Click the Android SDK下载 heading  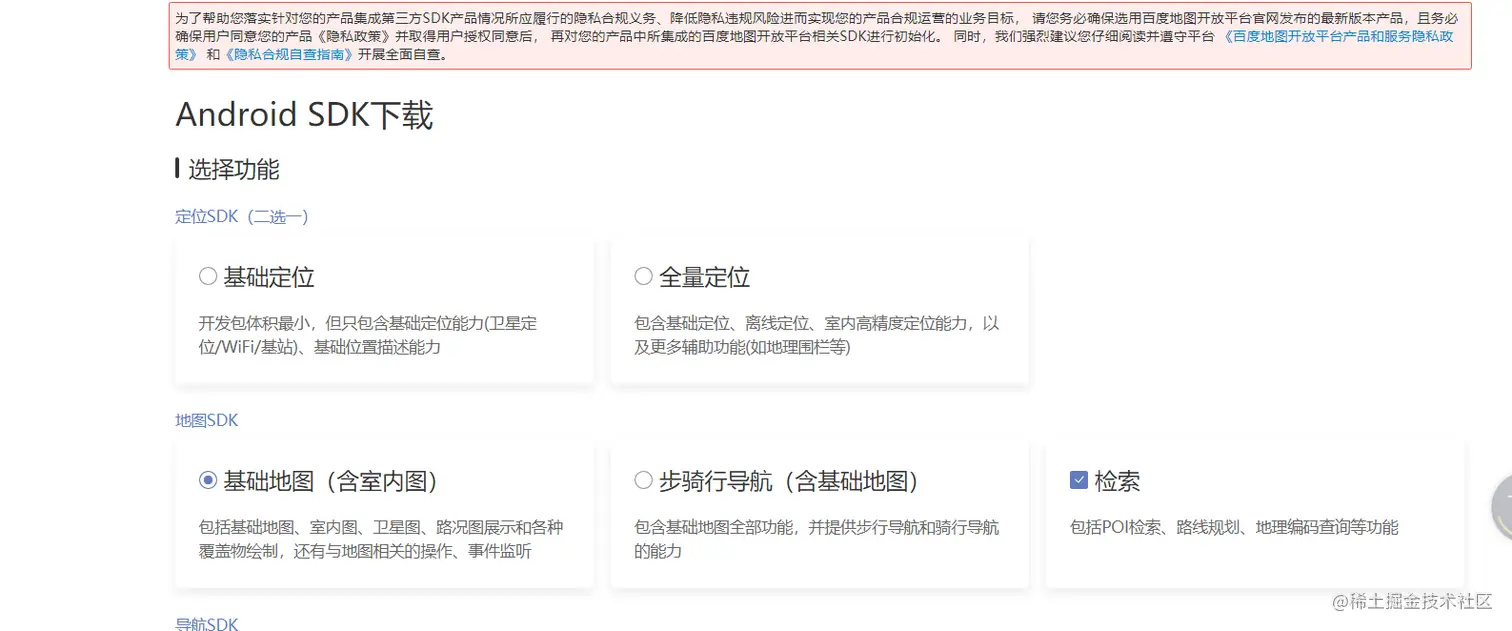click(x=304, y=115)
